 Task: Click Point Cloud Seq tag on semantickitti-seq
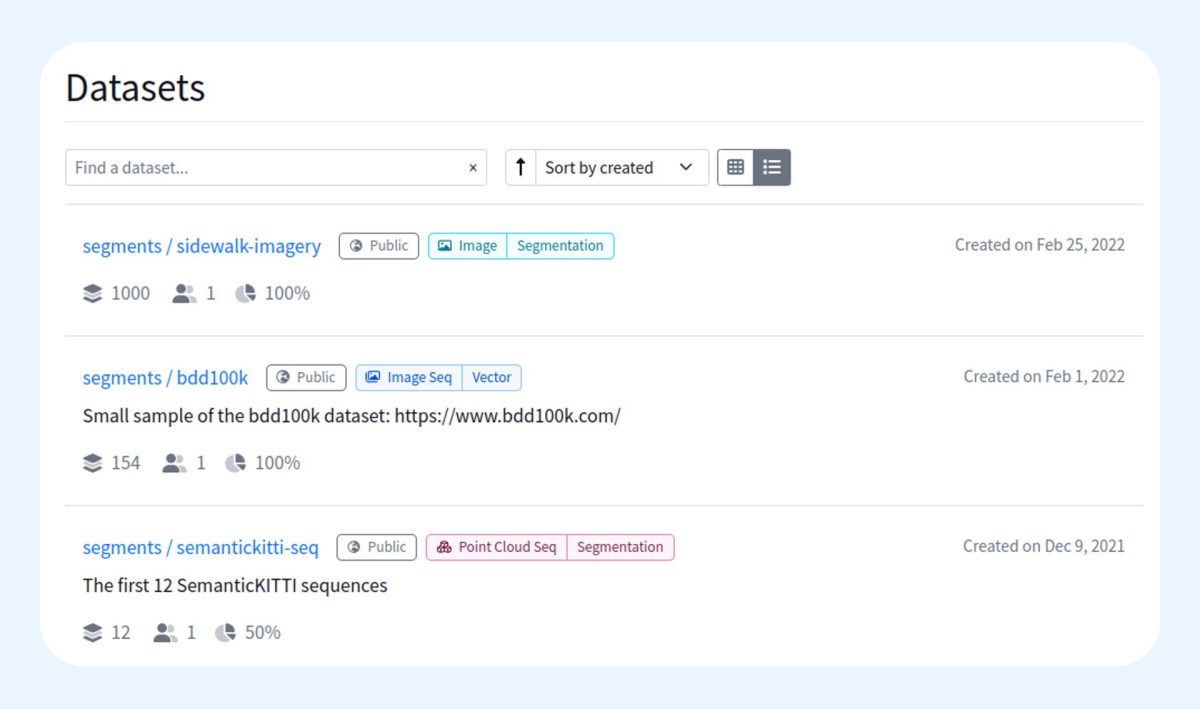click(x=497, y=547)
